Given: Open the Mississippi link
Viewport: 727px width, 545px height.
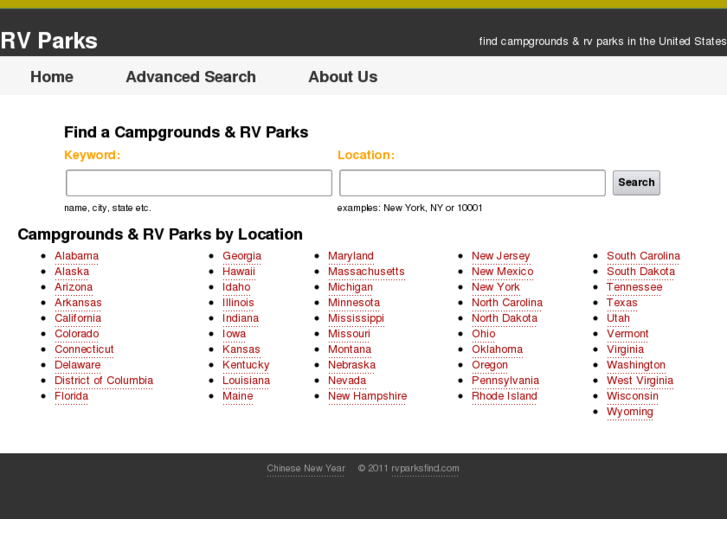Looking at the screenshot, I should pyautogui.click(x=356, y=318).
